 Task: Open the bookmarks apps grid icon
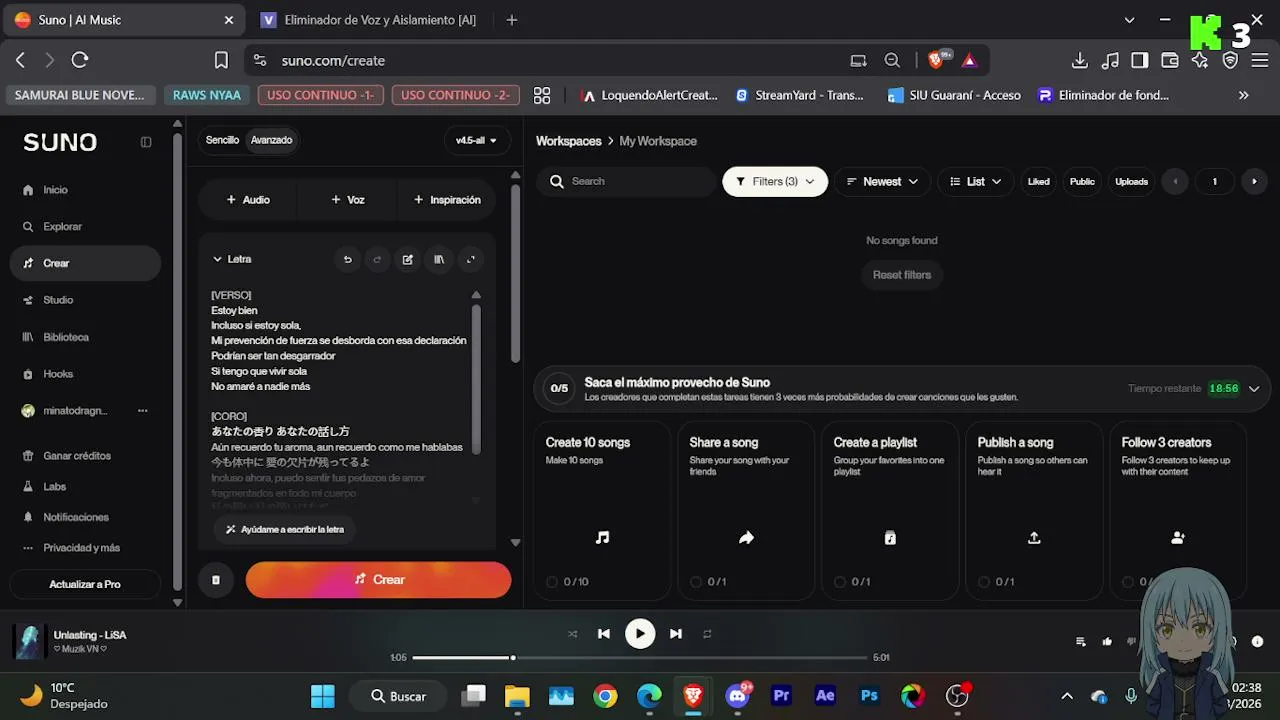point(542,95)
